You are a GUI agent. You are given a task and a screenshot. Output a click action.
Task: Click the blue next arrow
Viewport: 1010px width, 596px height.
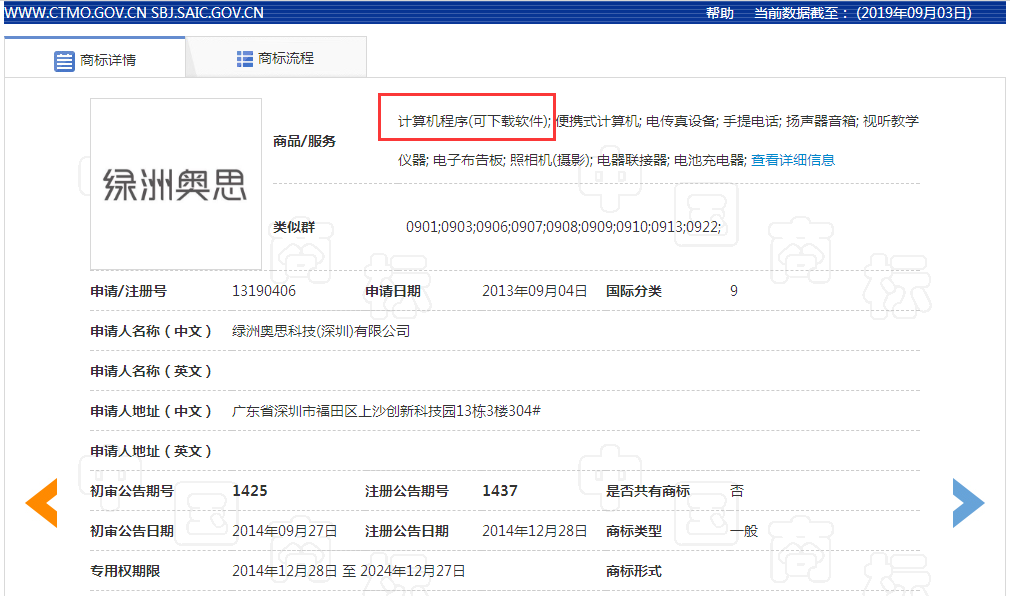(969, 503)
